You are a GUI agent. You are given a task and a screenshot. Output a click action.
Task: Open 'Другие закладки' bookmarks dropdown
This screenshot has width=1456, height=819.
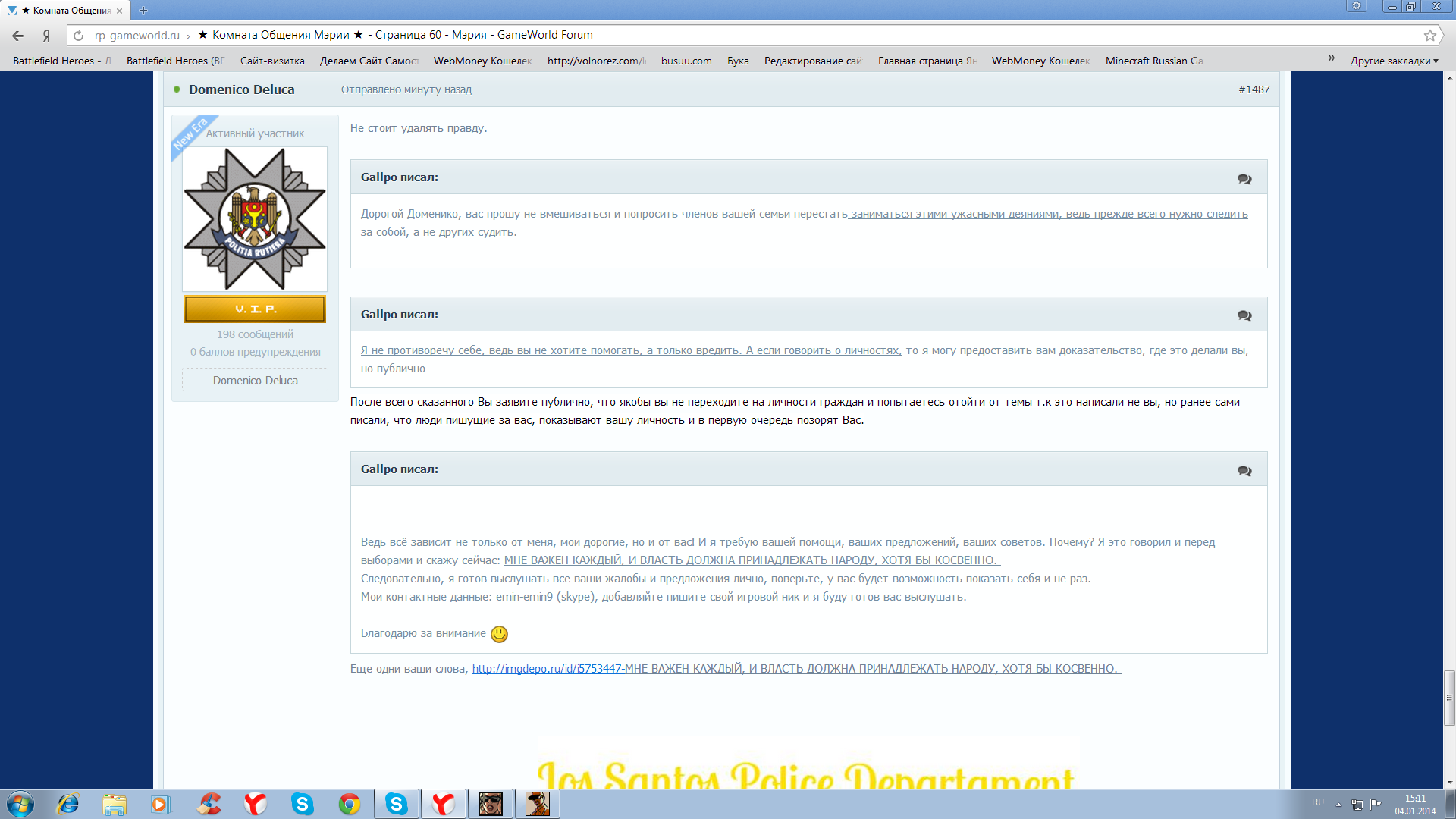pos(1394,61)
